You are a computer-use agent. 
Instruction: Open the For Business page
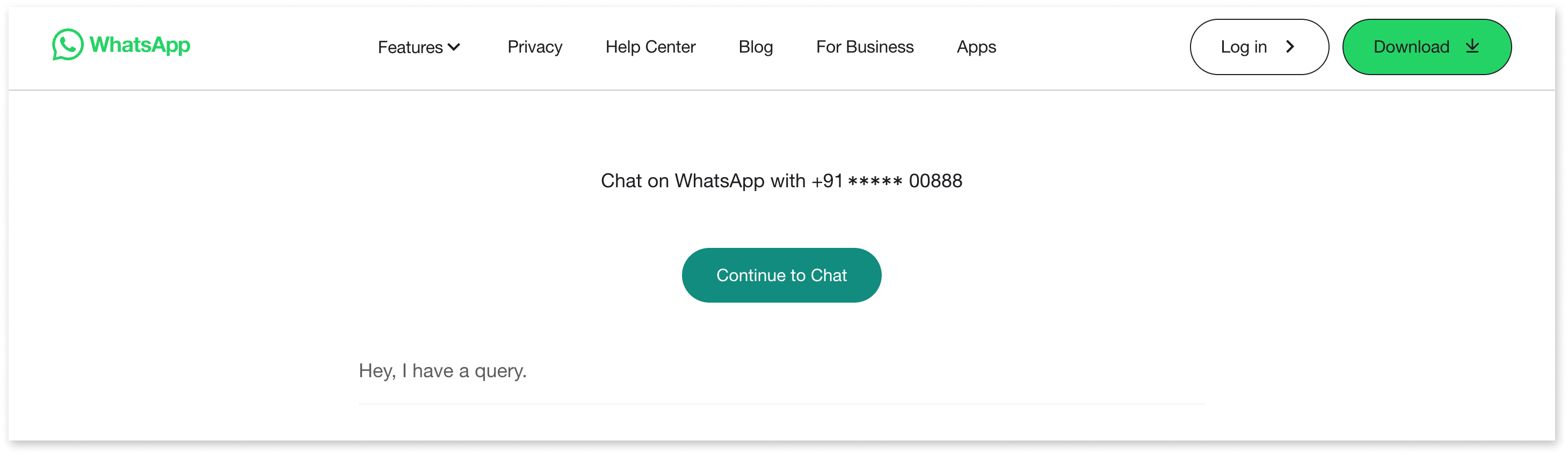coord(865,47)
